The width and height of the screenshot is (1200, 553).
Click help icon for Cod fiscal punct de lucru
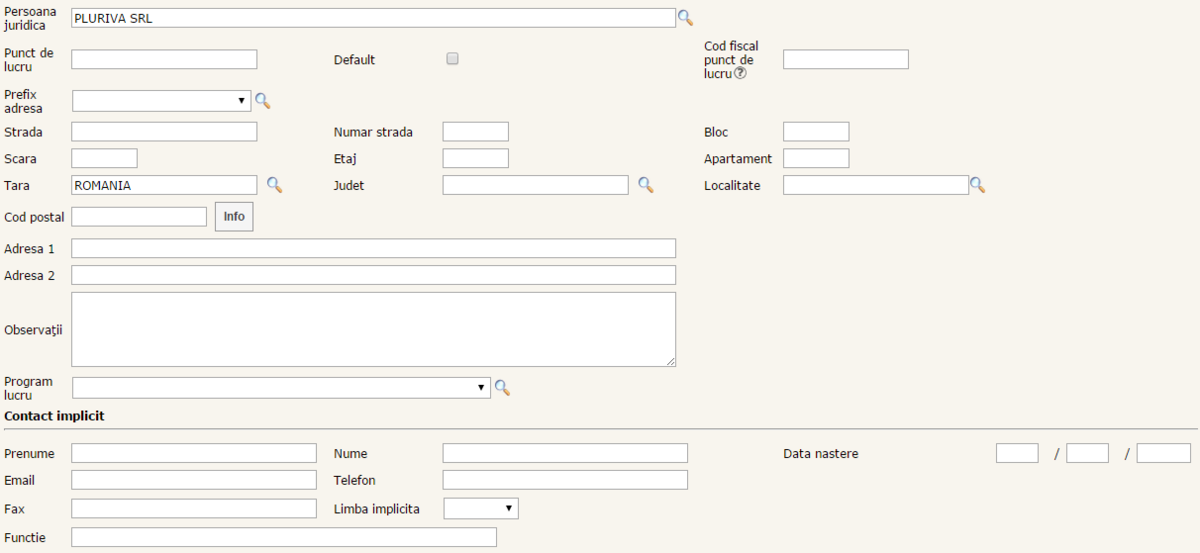click(740, 73)
